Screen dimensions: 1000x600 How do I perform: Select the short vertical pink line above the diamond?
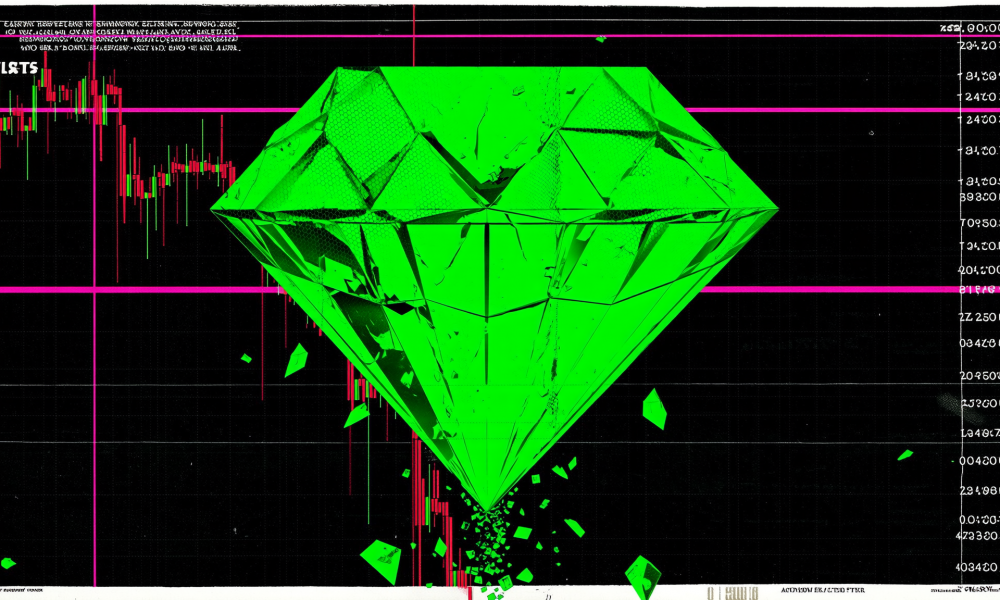point(414,36)
